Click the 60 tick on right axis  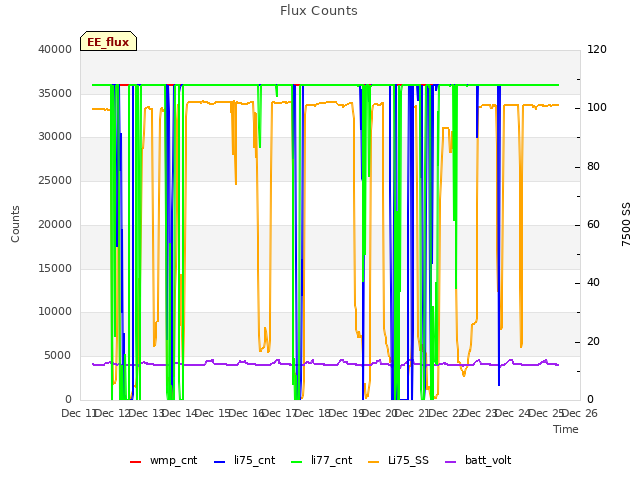pos(593,224)
